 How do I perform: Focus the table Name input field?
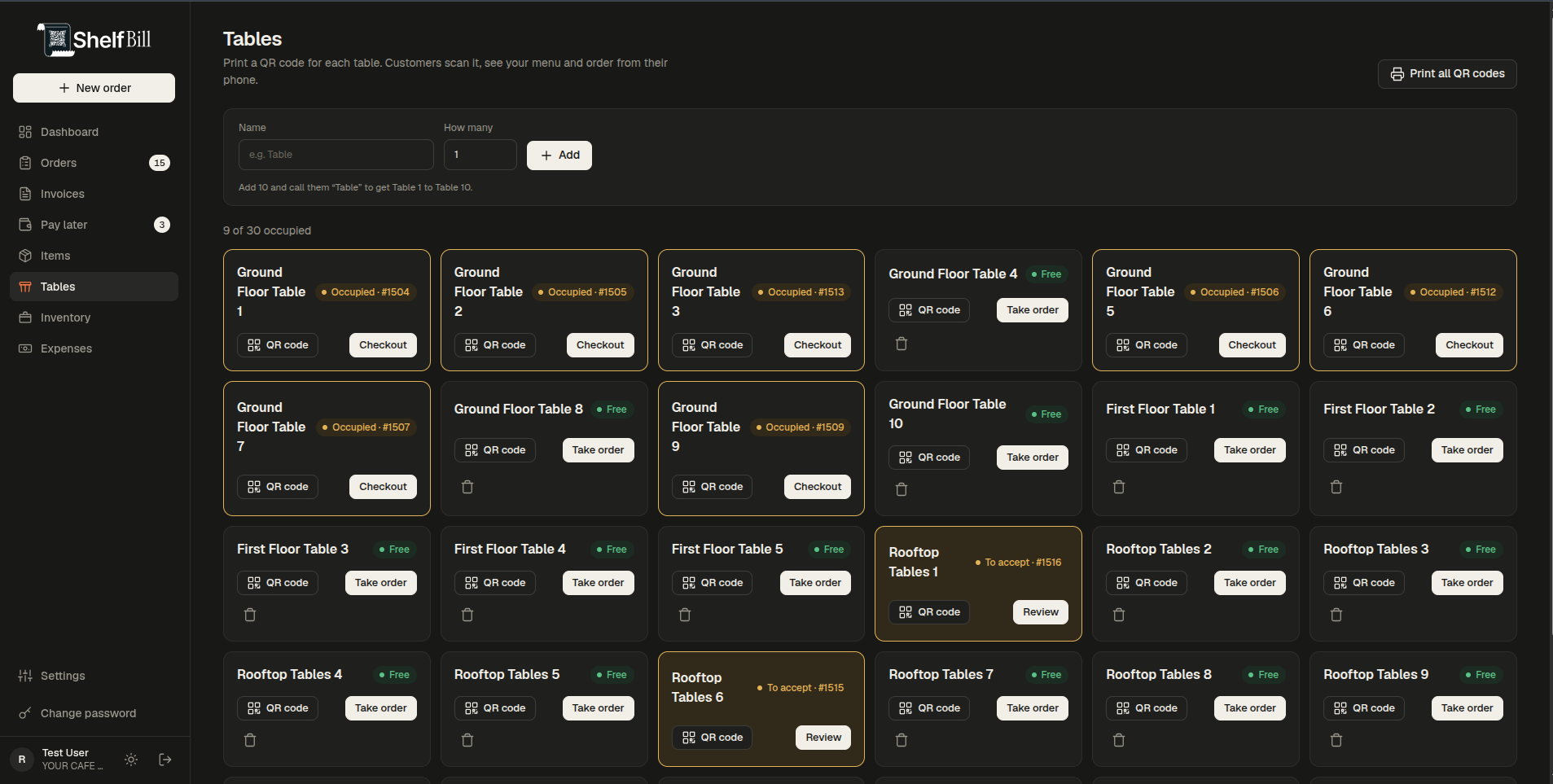pyautogui.click(x=336, y=155)
